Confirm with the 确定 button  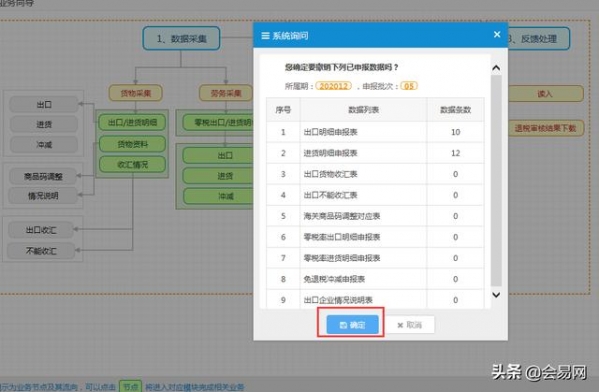pyautogui.click(x=352, y=325)
